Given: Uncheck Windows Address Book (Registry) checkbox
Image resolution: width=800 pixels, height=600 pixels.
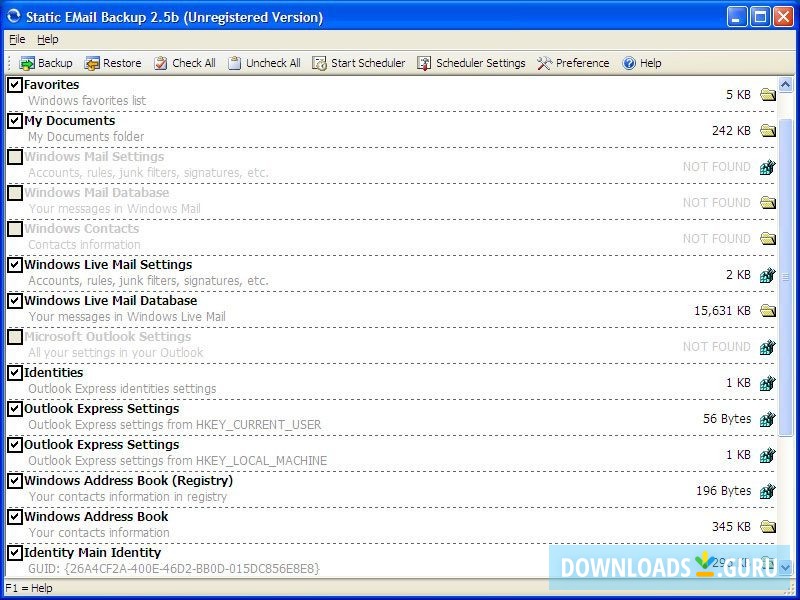Looking at the screenshot, I should pos(15,481).
